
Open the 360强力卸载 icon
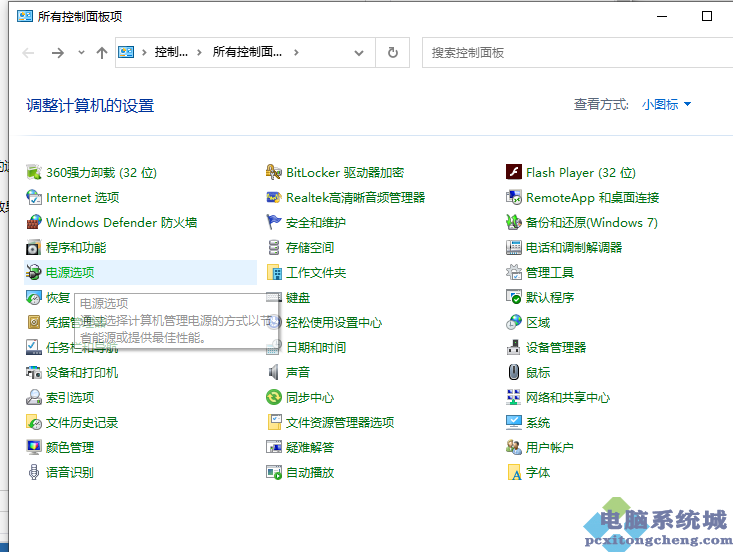34,172
